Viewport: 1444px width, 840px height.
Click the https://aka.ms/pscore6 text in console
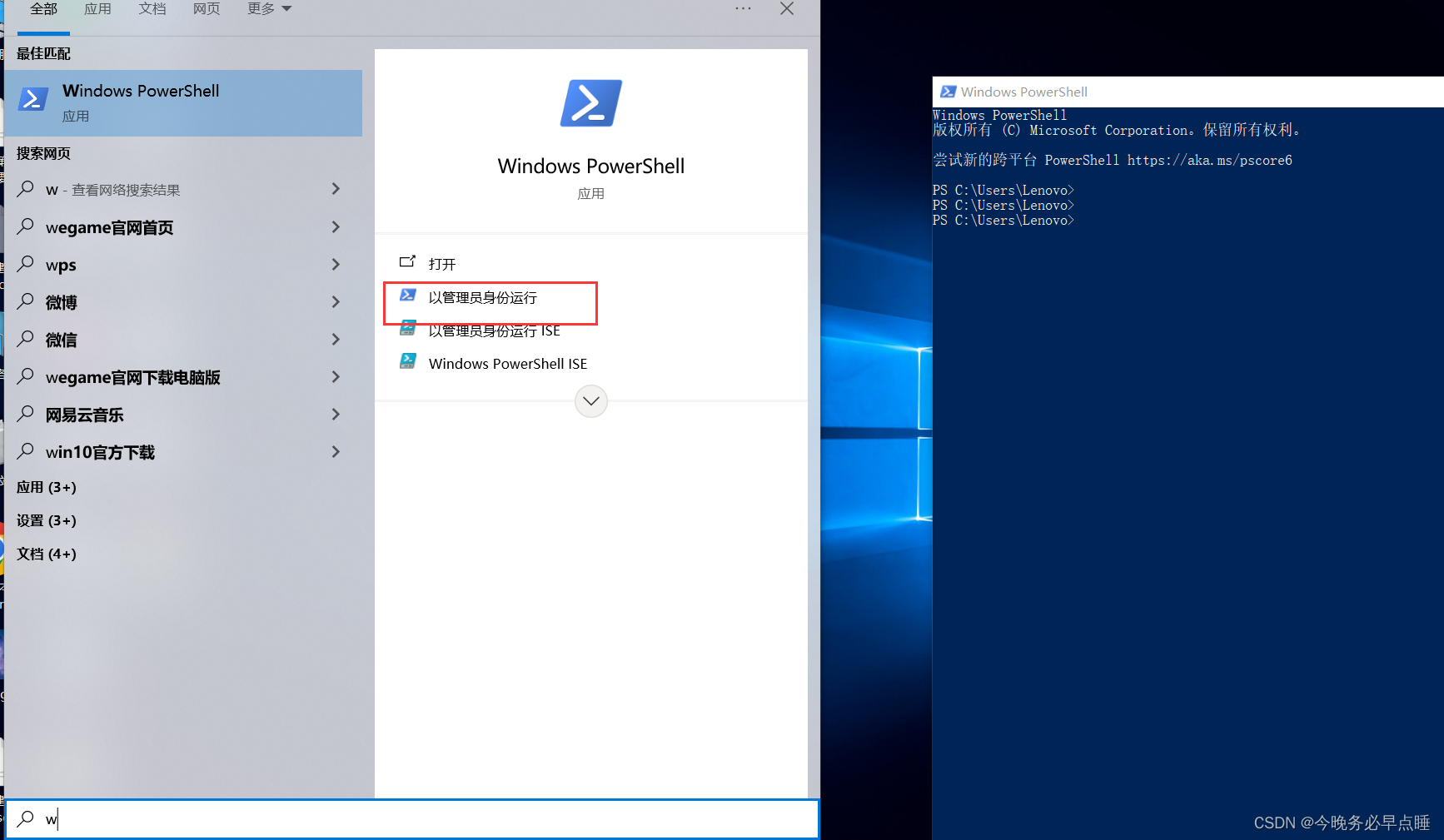[x=1210, y=160]
